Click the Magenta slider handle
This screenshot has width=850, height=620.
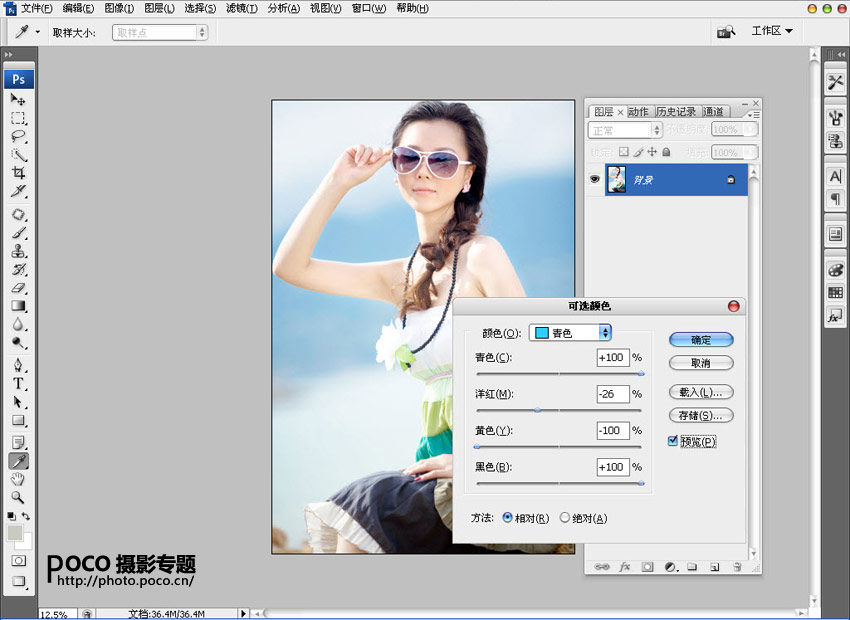click(538, 410)
